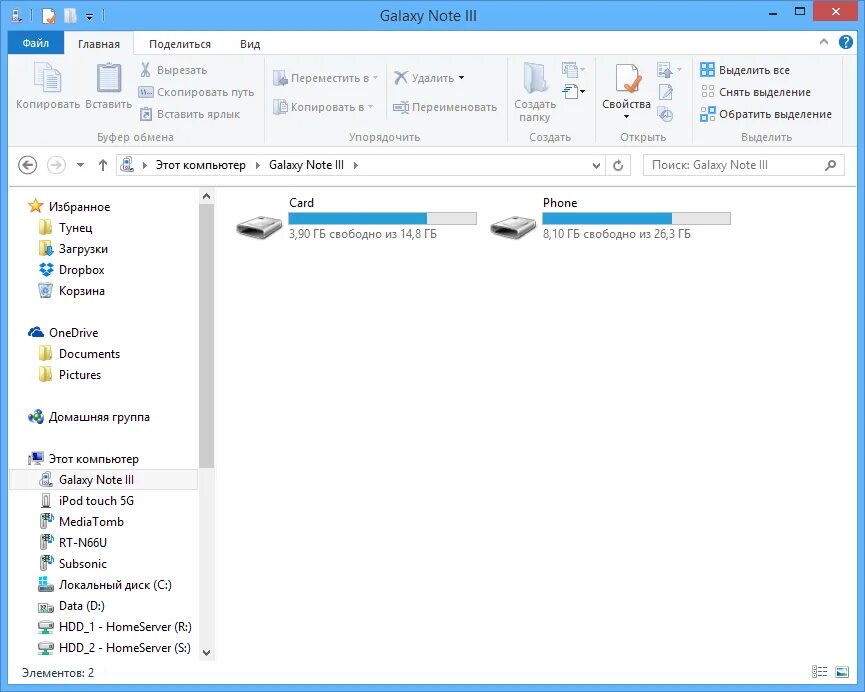
Task: Open the Help question mark icon
Action: click(845, 42)
